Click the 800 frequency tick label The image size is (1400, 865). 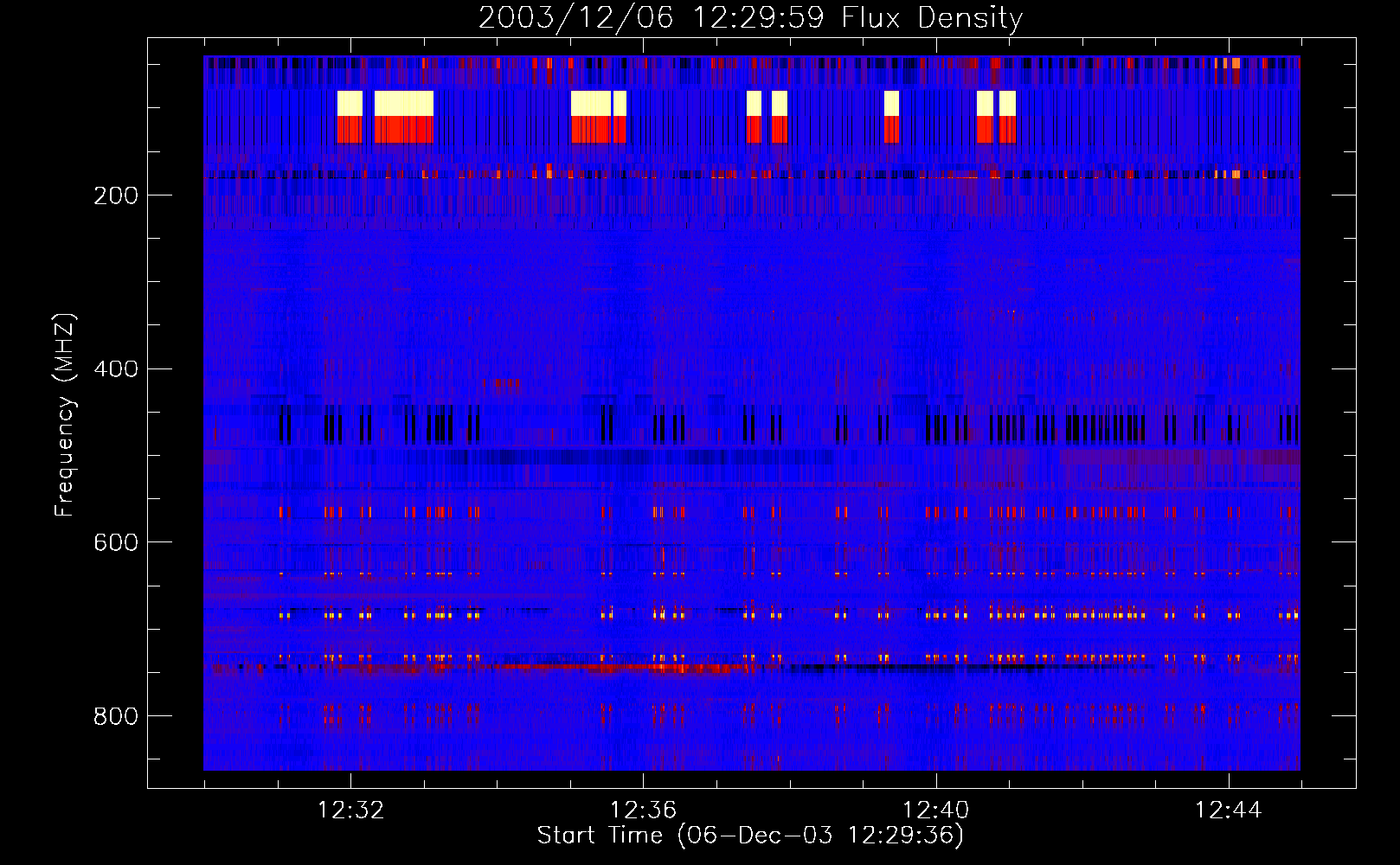pos(116,716)
